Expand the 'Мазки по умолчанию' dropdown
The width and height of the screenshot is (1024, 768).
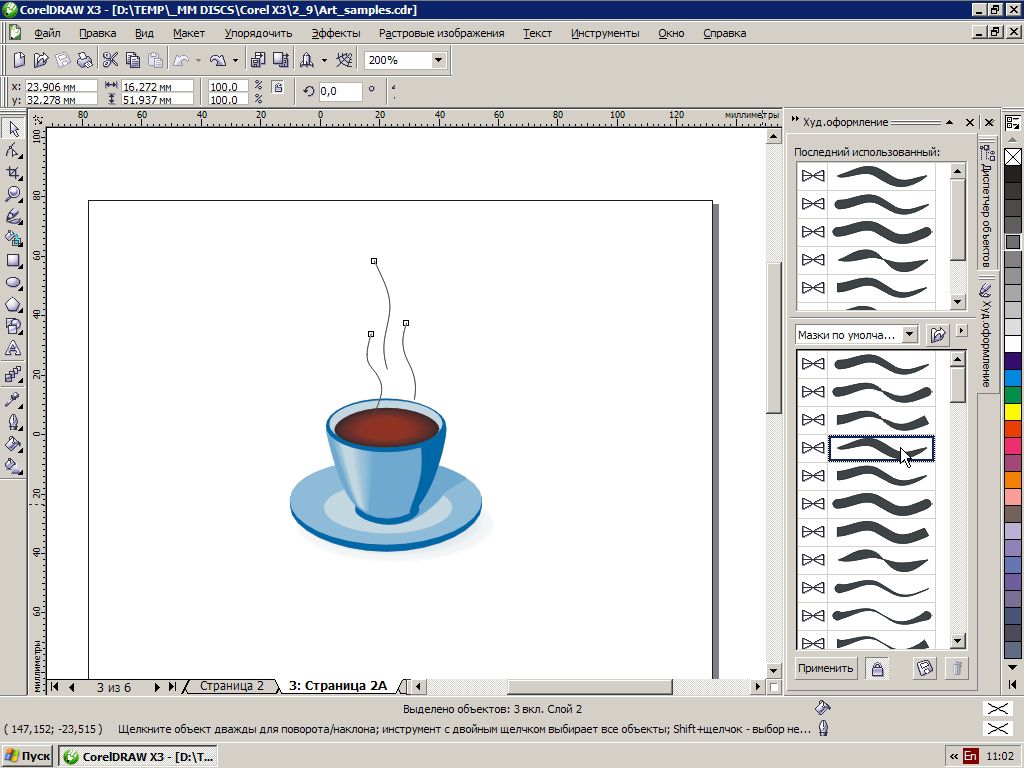[909, 334]
